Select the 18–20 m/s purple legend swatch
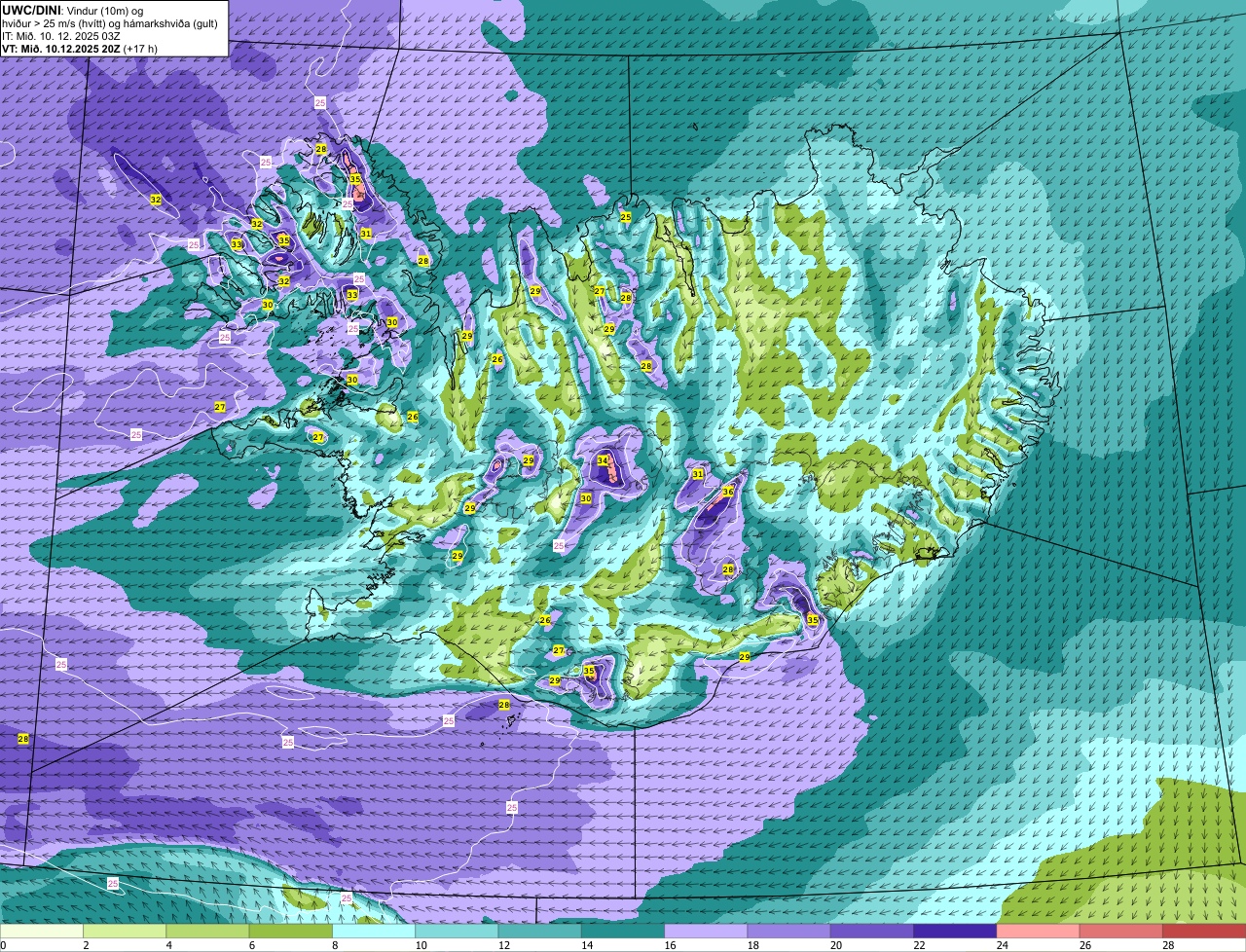Image resolution: width=1246 pixels, height=952 pixels. coord(789,931)
